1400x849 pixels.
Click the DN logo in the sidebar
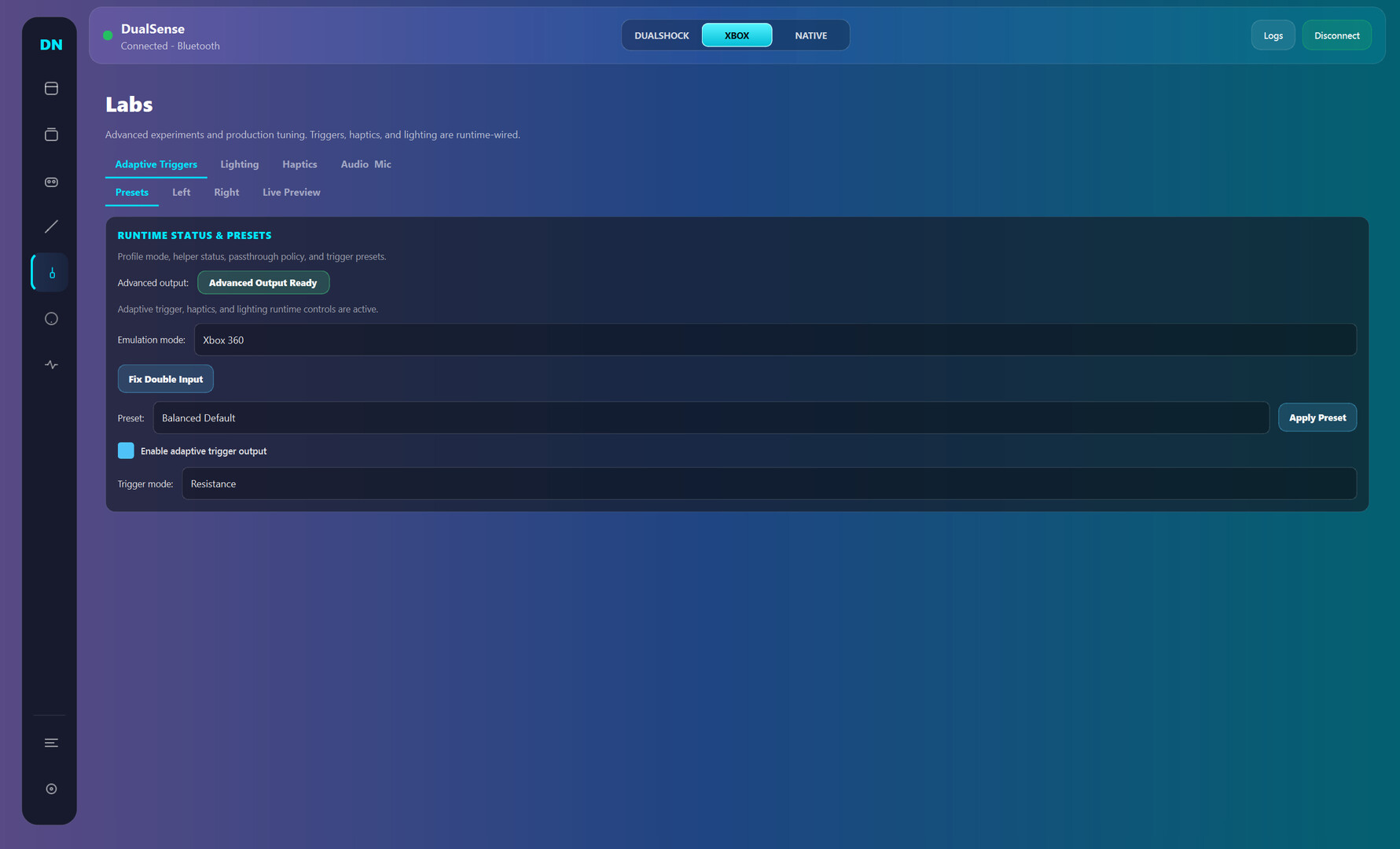(51, 45)
